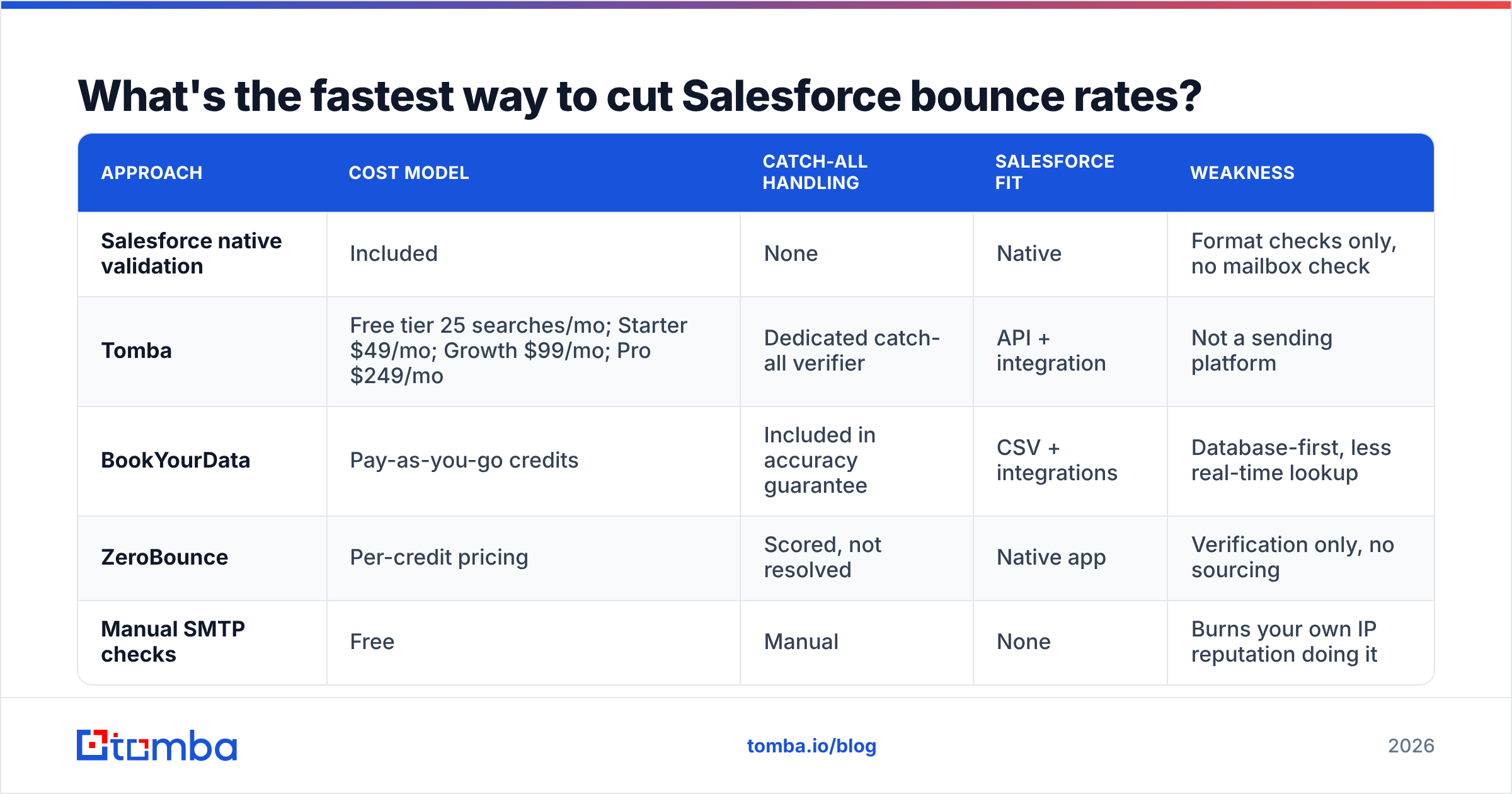Viewport: 1512px width, 794px height.
Task: Click the 'API + integration' cell
Action: tap(1051, 350)
